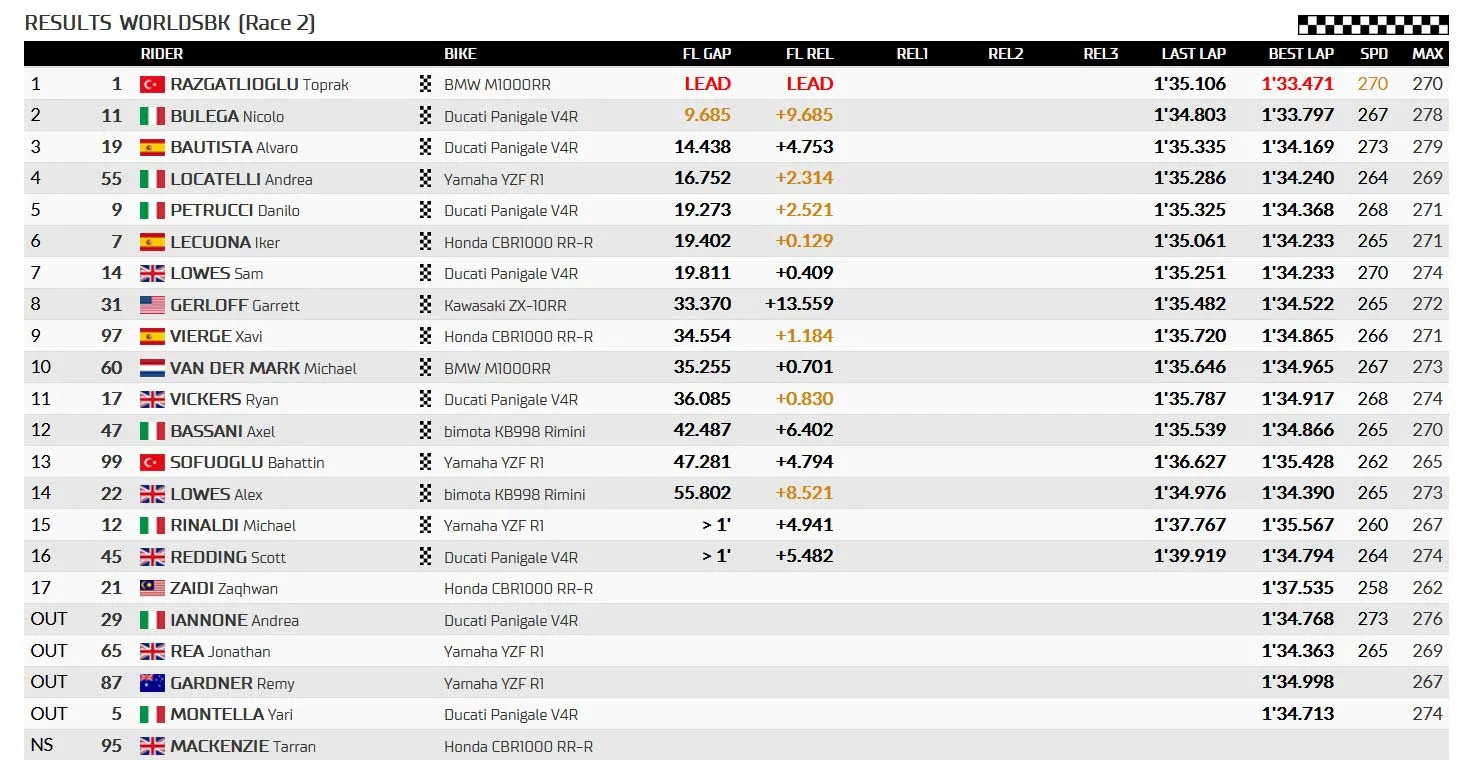The image size is (1465, 769).
Task: Click the Malaysian flag beside Zaidi Zaqhwan
Action: pyautogui.click(x=152, y=589)
